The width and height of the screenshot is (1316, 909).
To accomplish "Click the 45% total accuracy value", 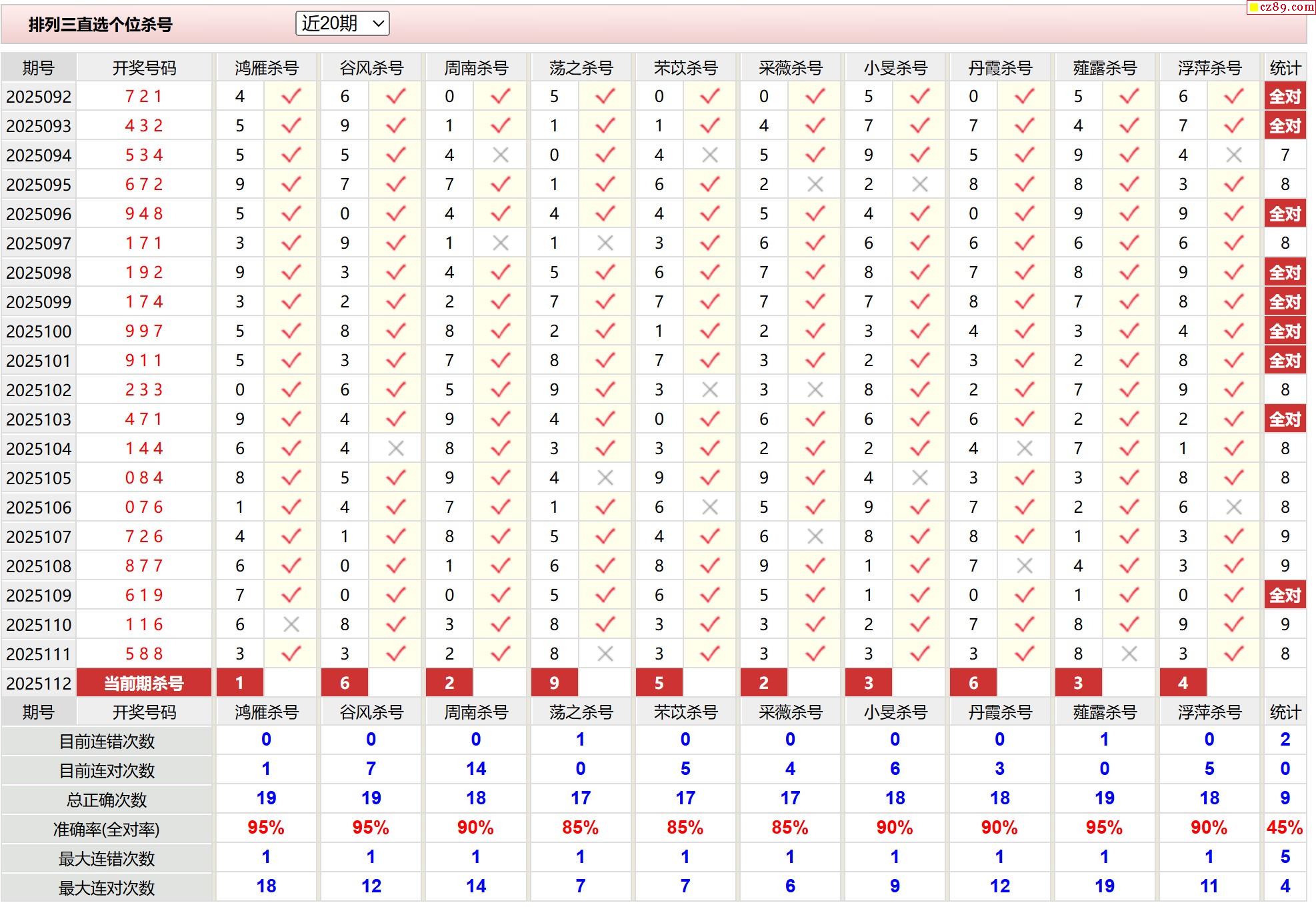I will [1285, 828].
